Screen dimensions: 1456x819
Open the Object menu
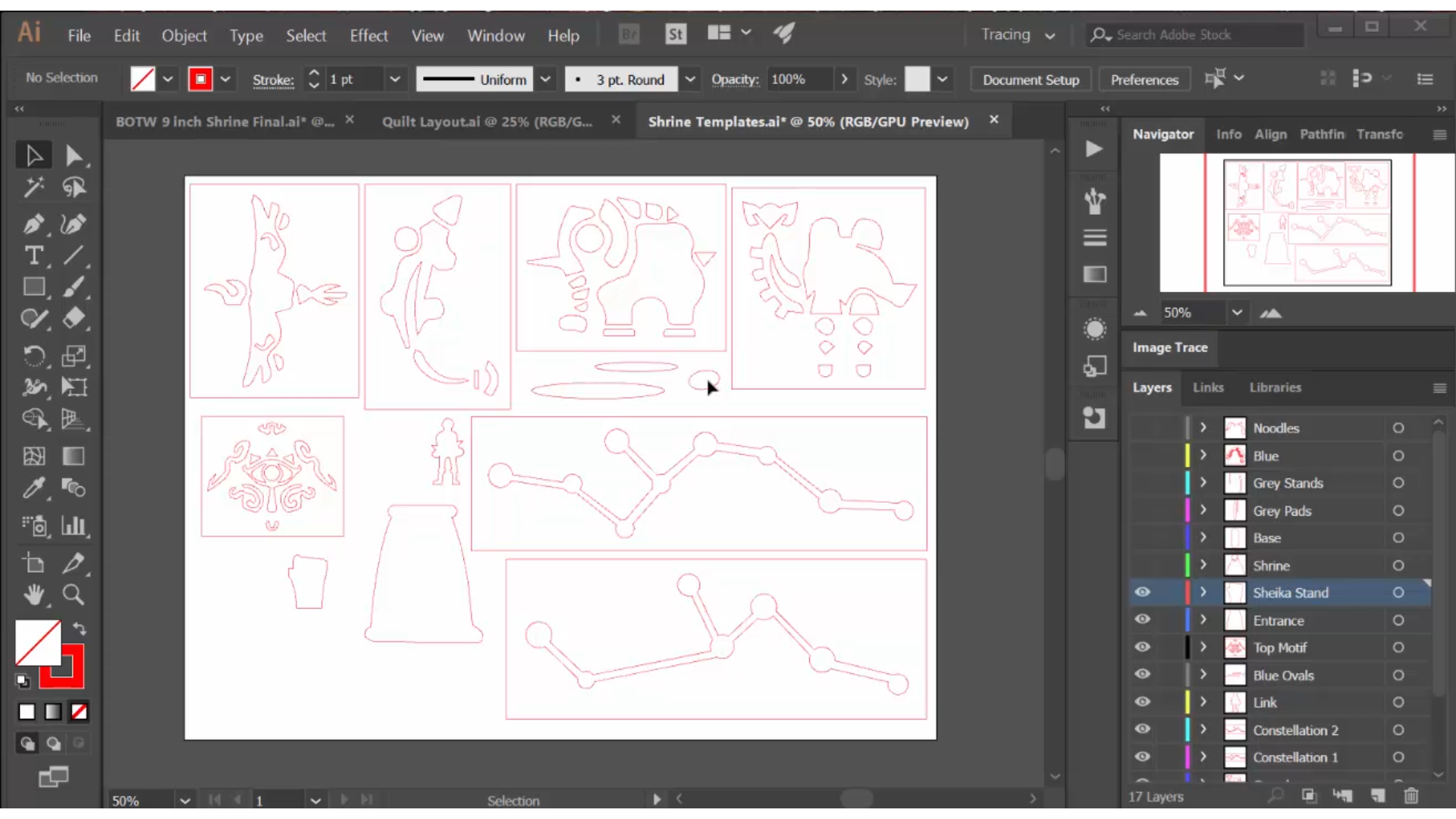(x=184, y=36)
